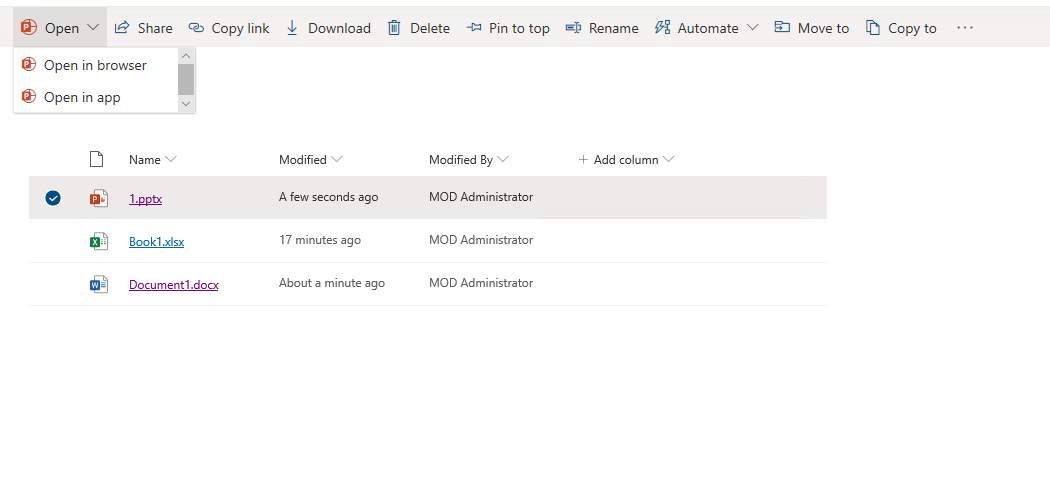Click the Pin to top pin icon

pos(474,27)
